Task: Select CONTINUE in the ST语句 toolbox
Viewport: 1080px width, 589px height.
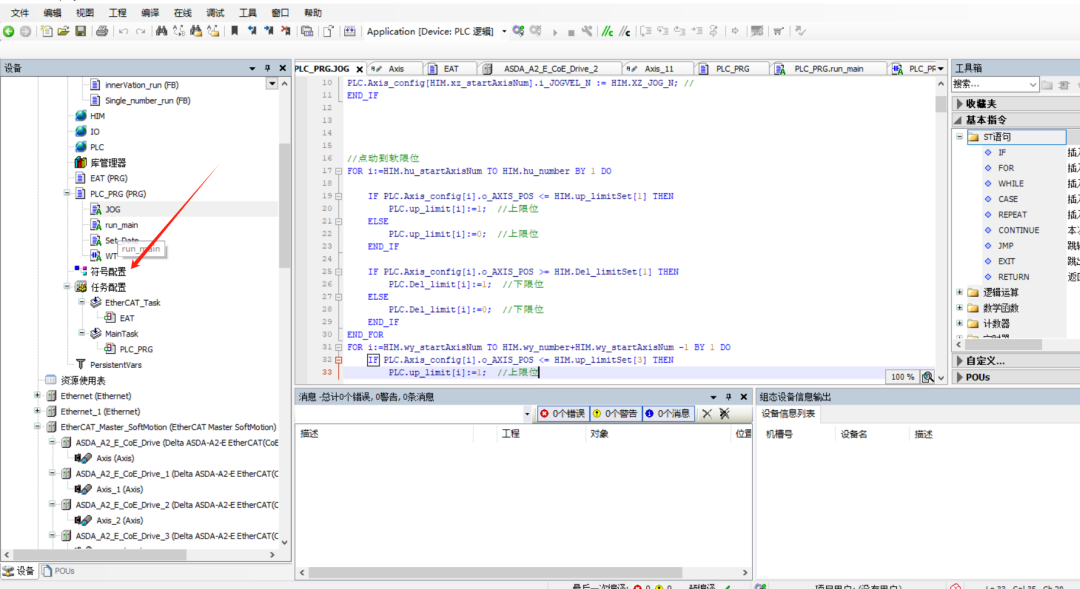Action: [1018, 230]
